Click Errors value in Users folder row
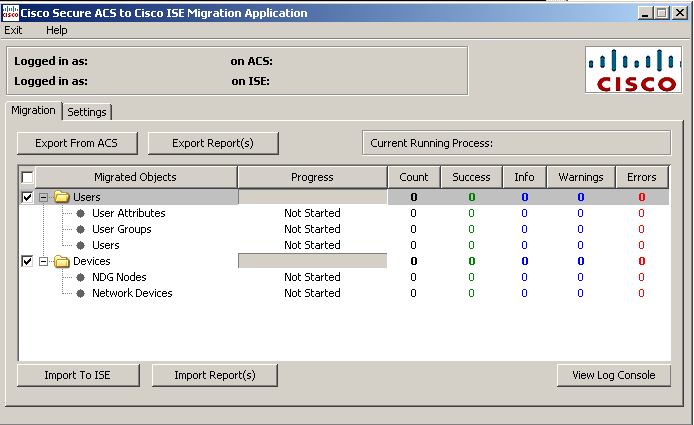 click(642, 197)
